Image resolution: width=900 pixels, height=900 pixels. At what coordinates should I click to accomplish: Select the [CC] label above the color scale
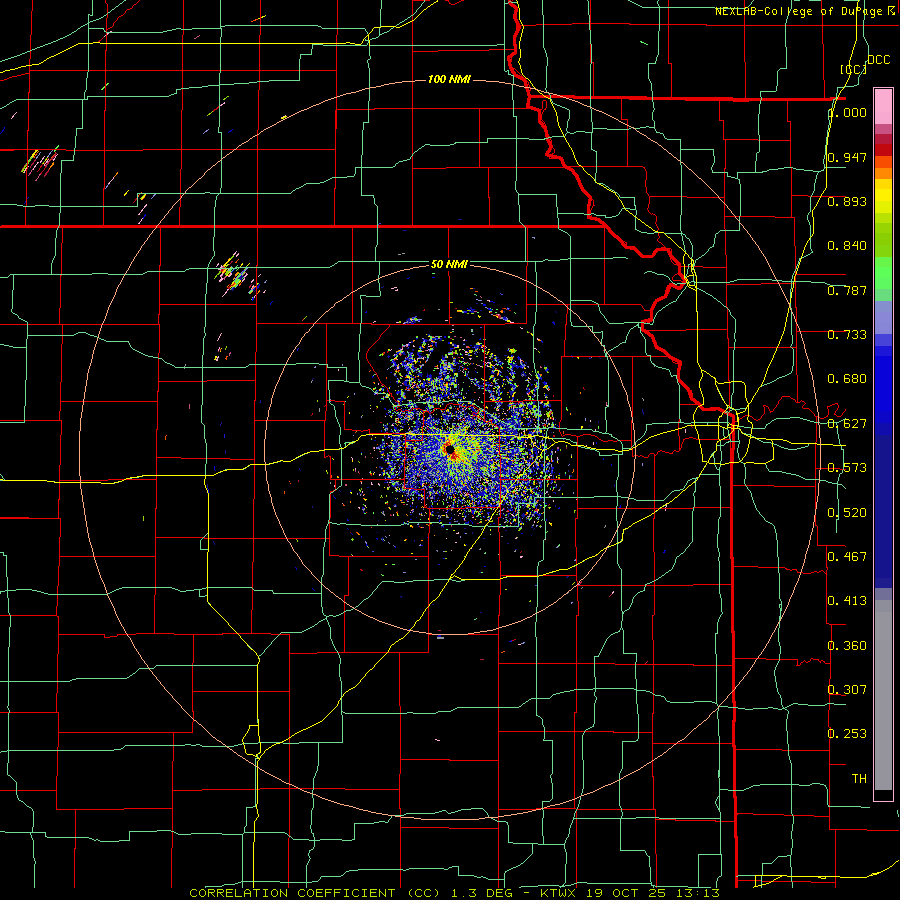tap(854, 69)
